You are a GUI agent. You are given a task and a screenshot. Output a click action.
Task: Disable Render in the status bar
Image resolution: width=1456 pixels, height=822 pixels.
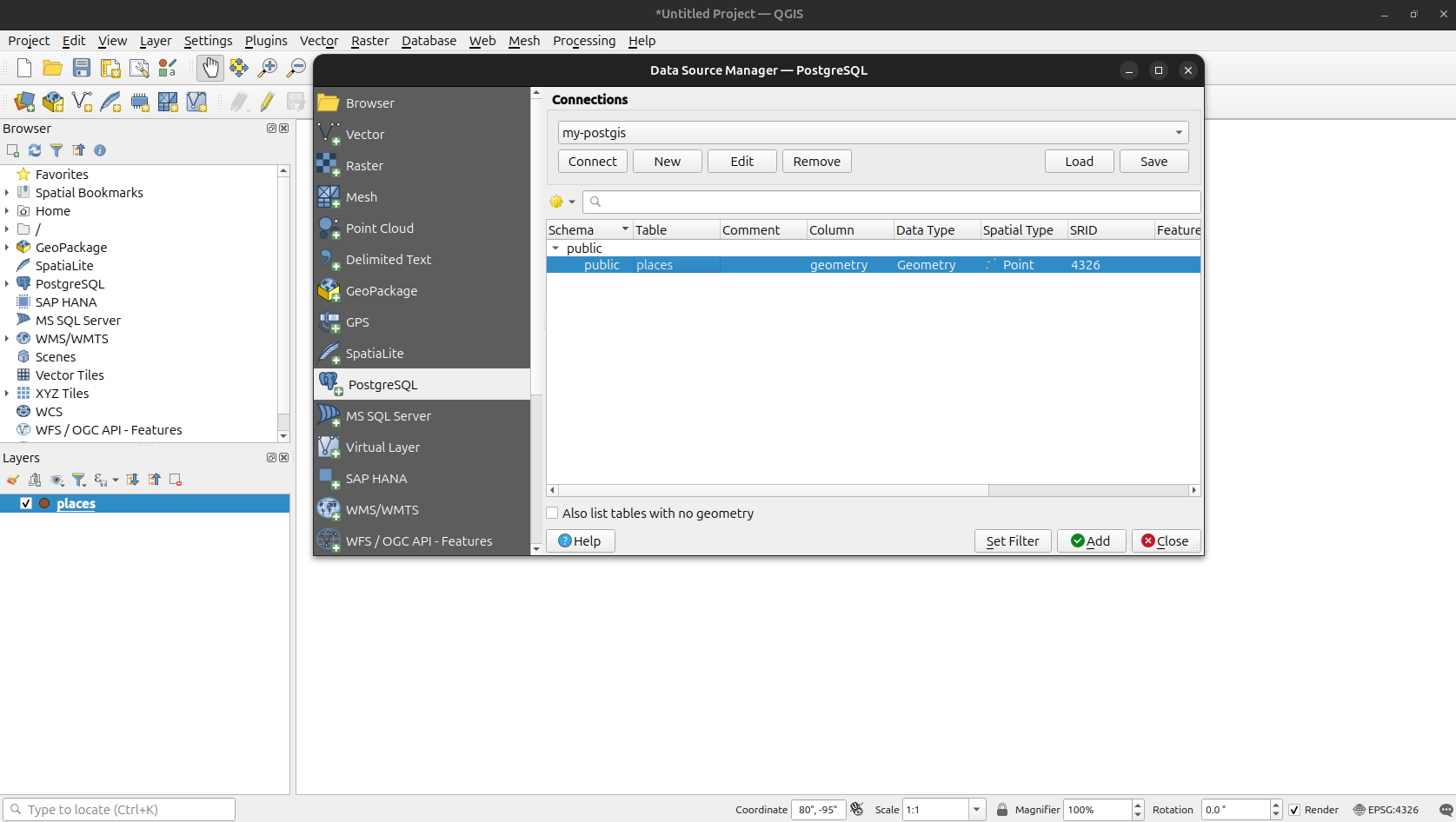pyautogui.click(x=1294, y=809)
